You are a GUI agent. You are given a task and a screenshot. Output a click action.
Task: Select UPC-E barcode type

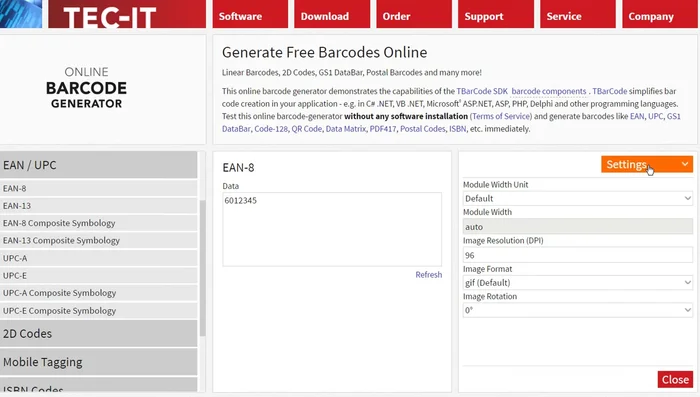pos(99,276)
